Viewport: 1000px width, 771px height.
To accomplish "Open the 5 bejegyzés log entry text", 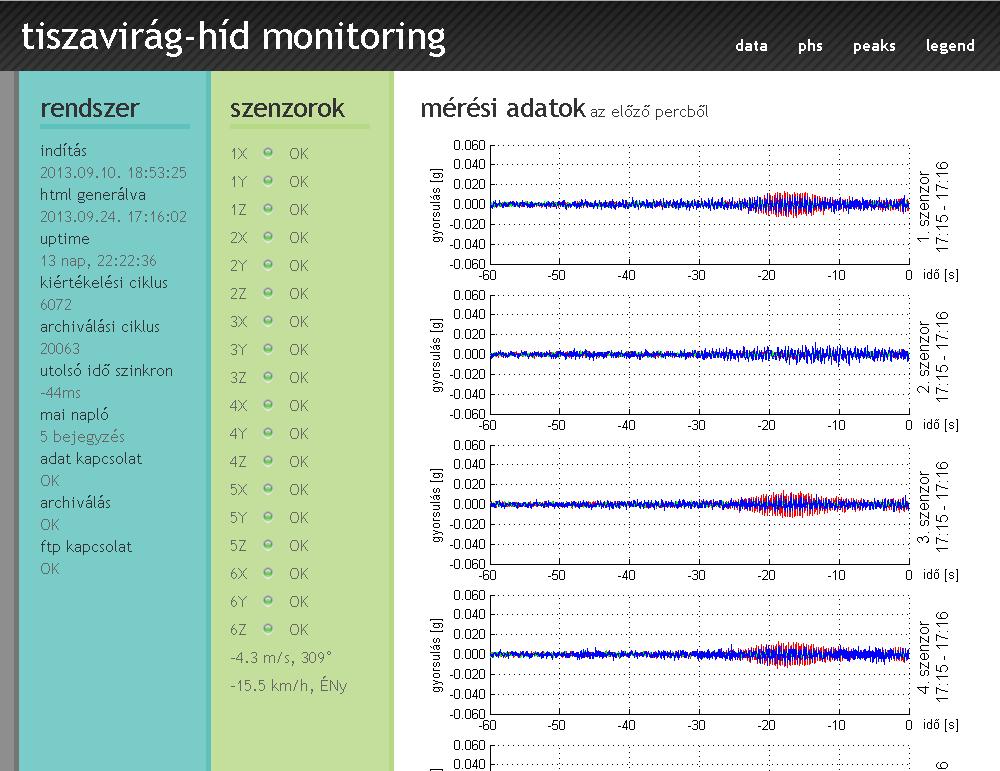I will [82, 437].
